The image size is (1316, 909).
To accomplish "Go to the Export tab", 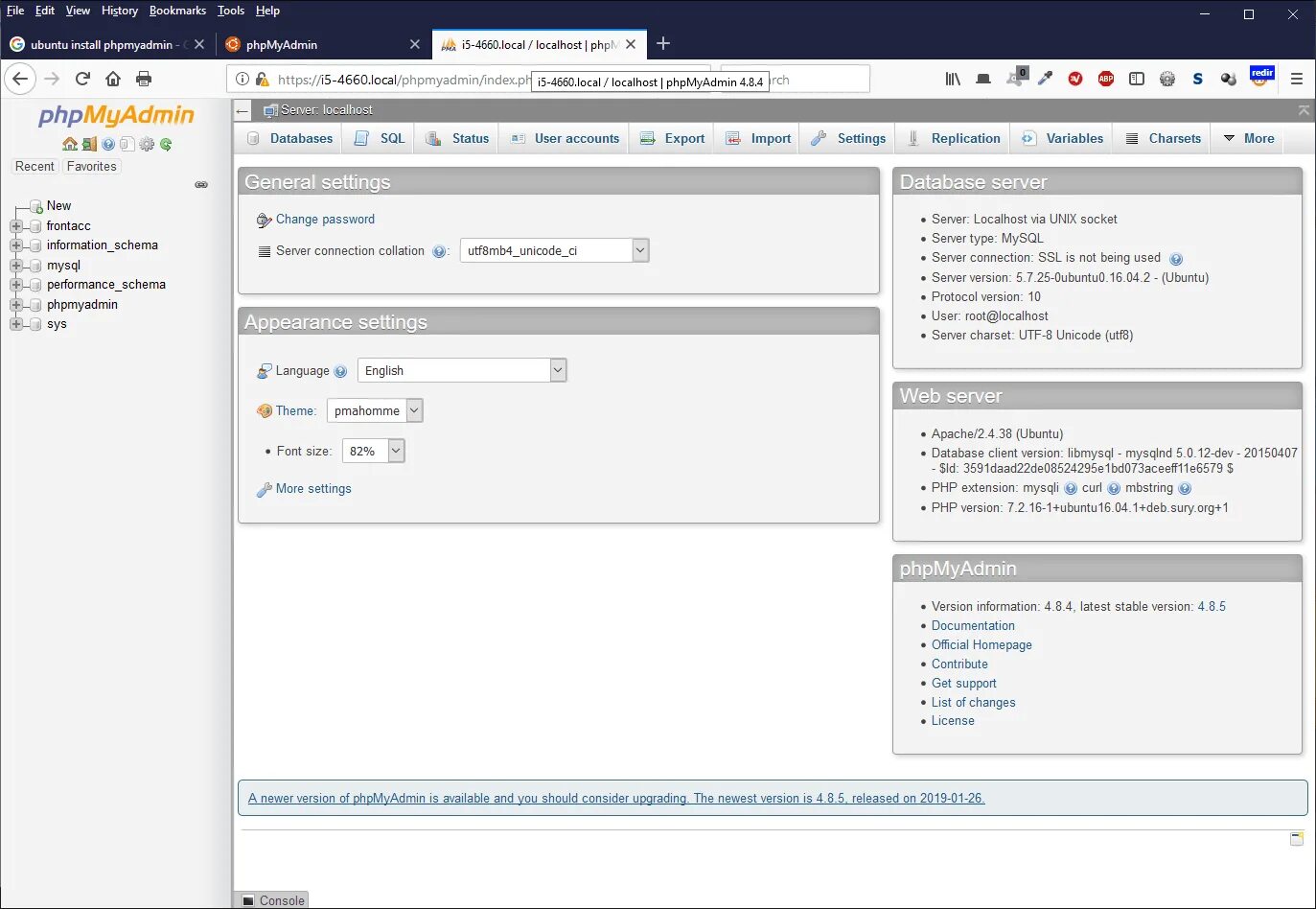I will (x=672, y=138).
